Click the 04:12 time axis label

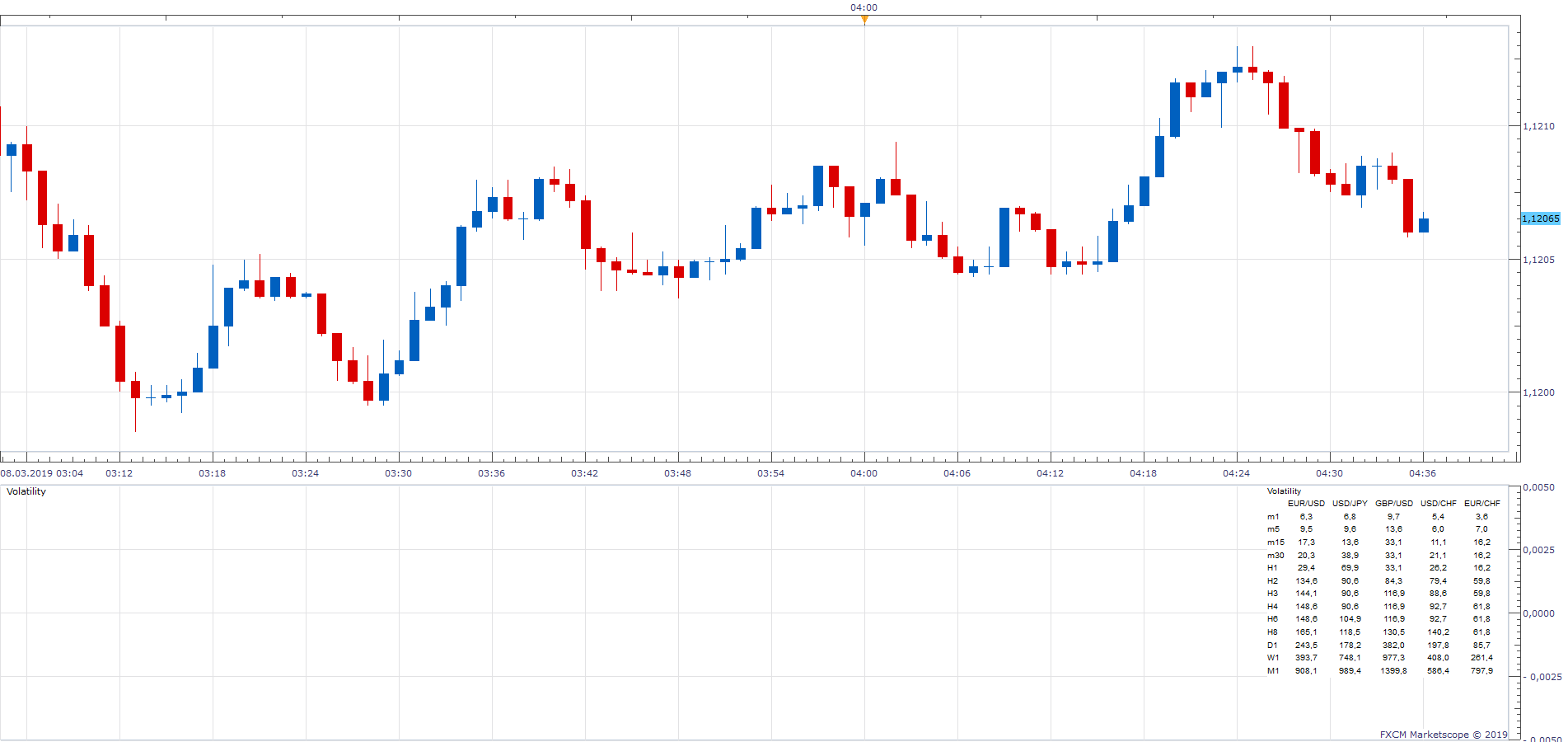tap(1051, 473)
